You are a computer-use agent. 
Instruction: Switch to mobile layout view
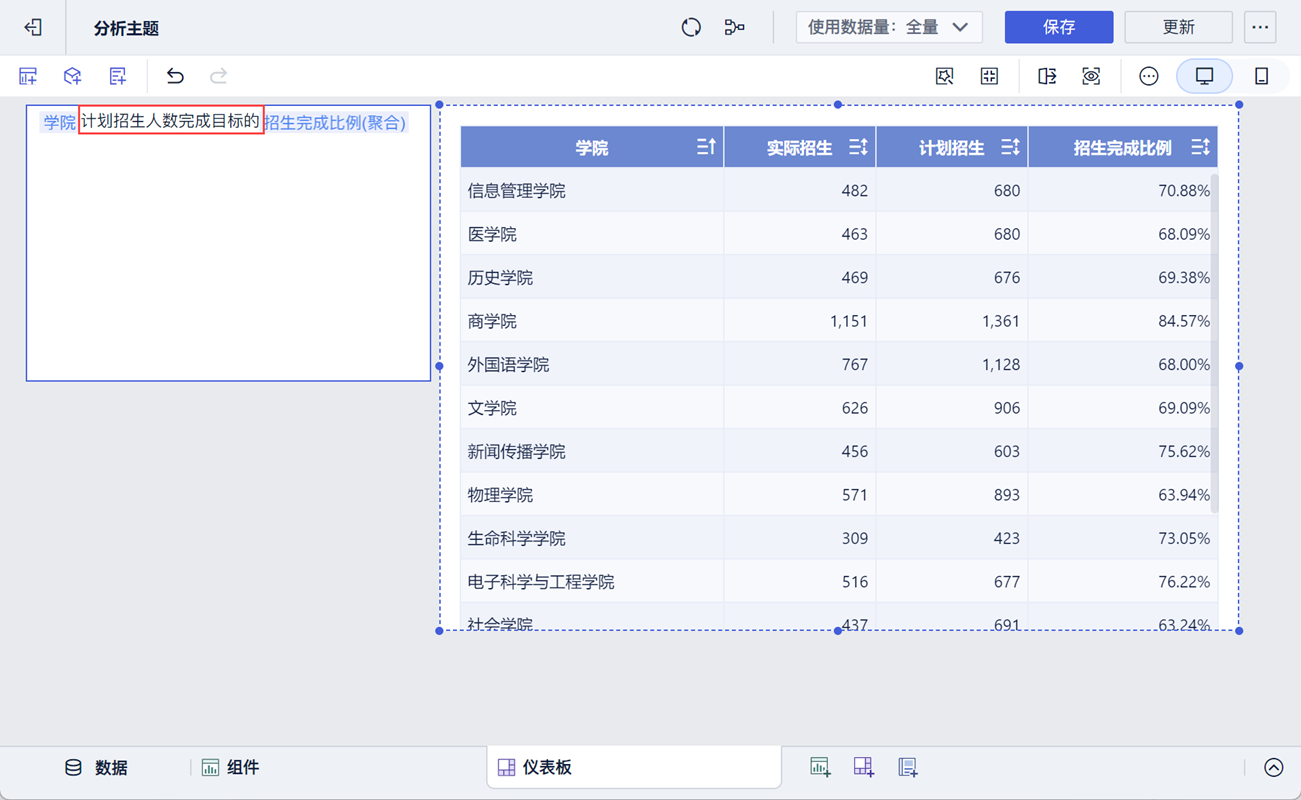[1261, 76]
